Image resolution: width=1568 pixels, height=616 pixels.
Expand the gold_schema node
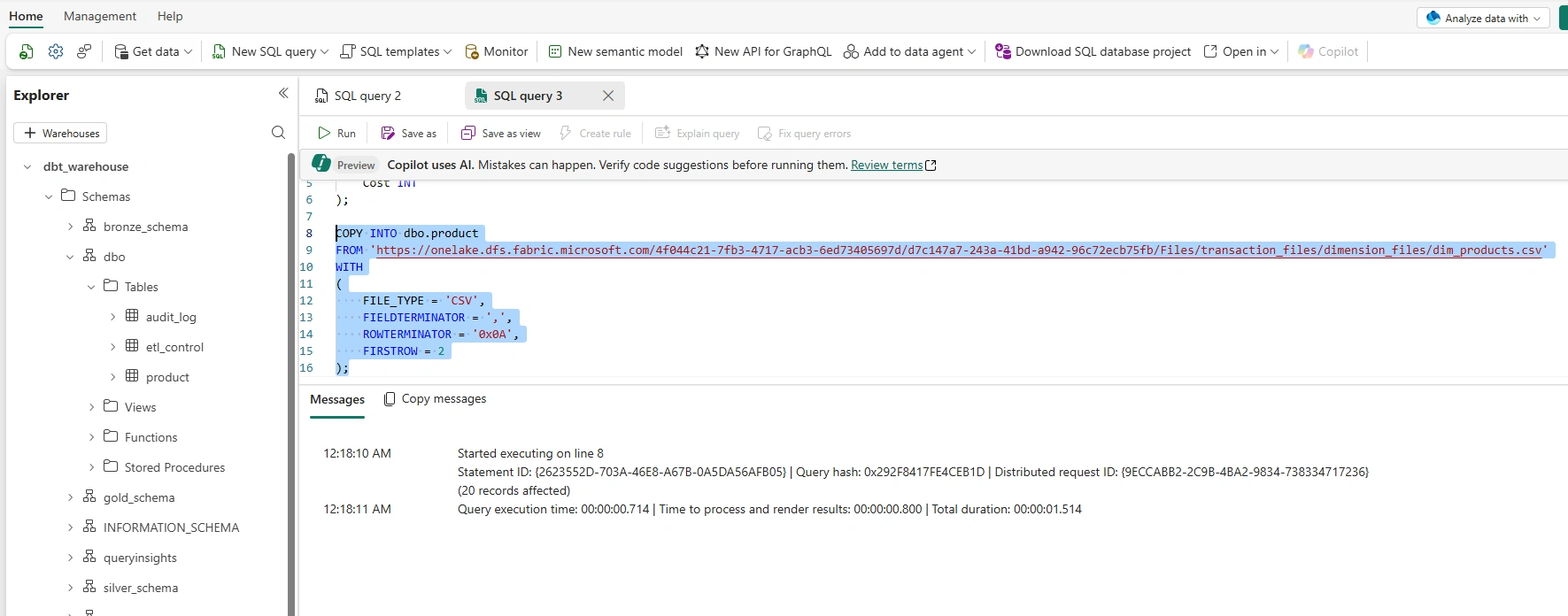coord(70,497)
